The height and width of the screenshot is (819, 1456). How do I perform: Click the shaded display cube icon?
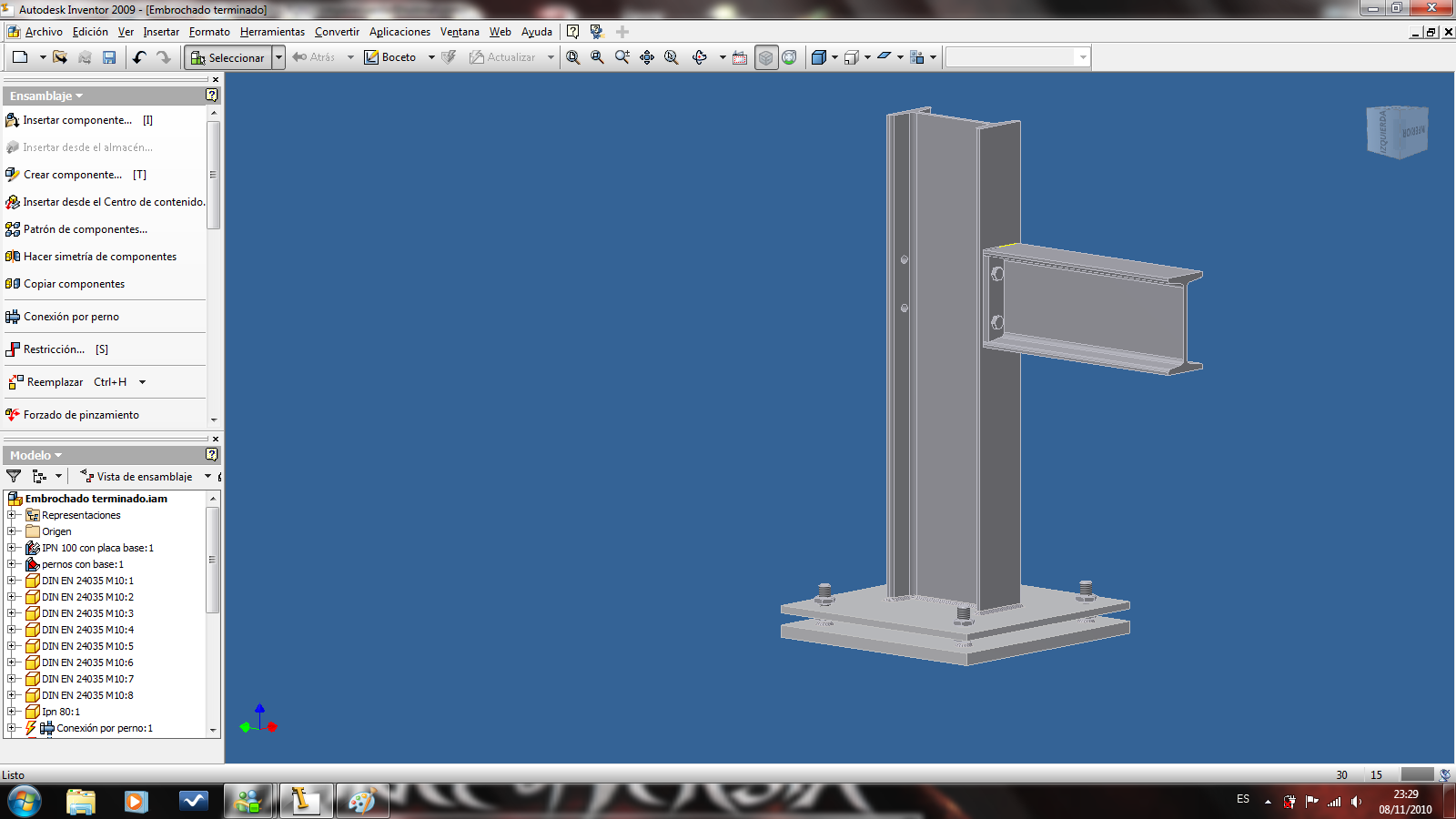click(766, 57)
